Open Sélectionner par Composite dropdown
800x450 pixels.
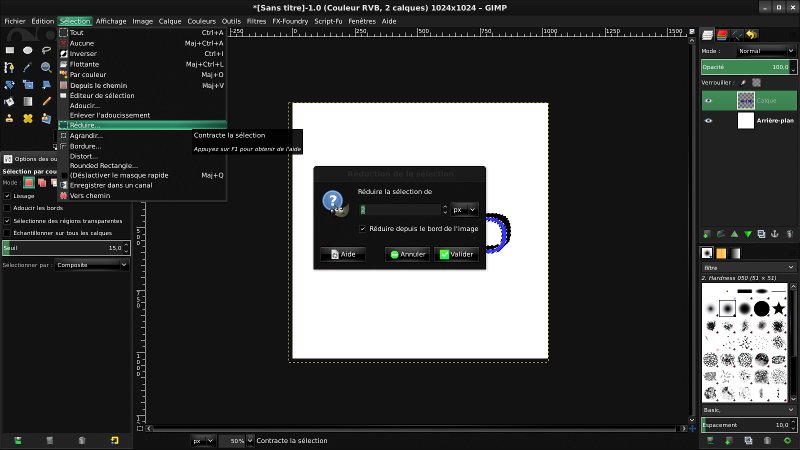click(91, 265)
